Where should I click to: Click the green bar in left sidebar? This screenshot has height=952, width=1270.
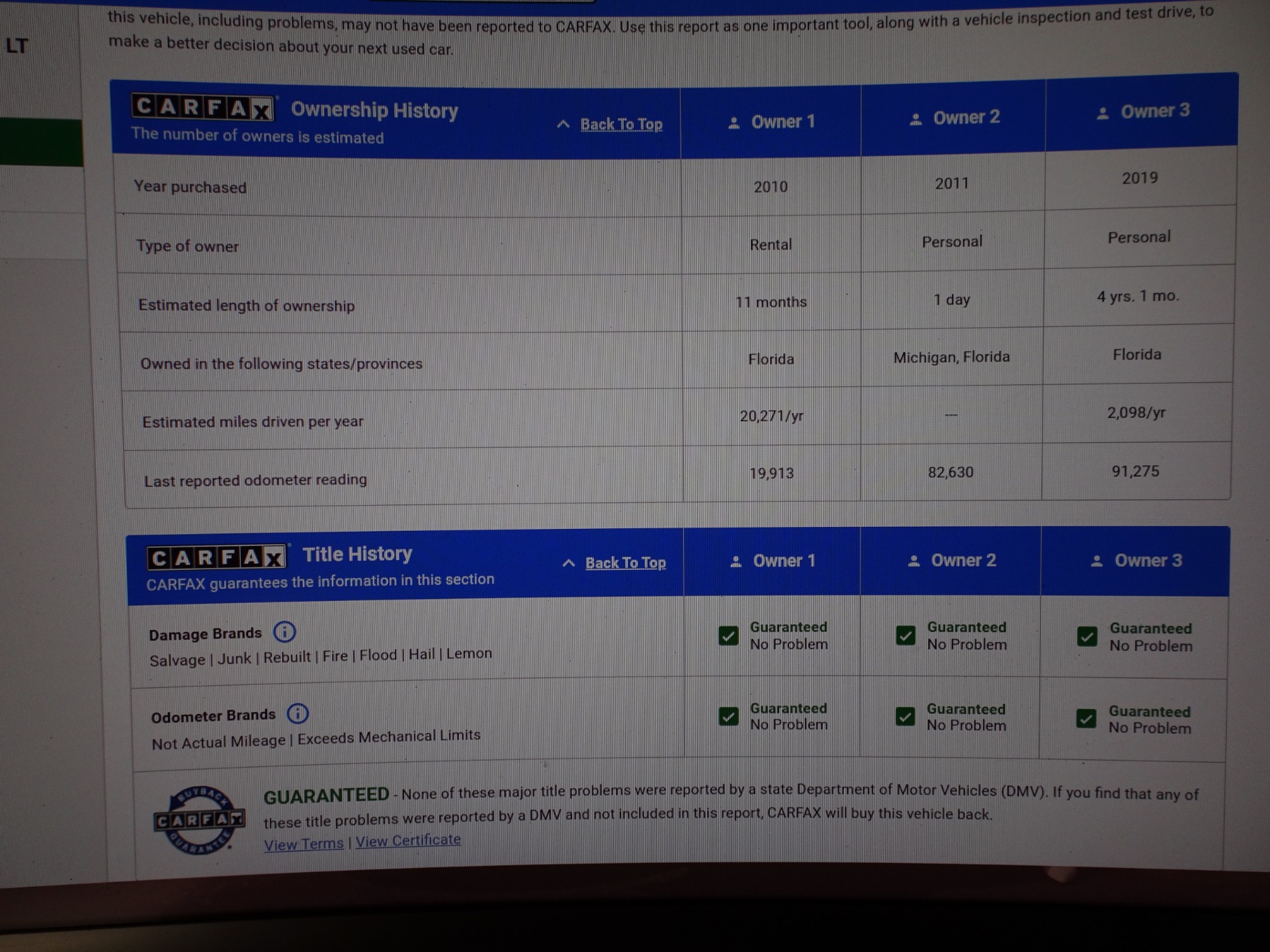[x=41, y=142]
